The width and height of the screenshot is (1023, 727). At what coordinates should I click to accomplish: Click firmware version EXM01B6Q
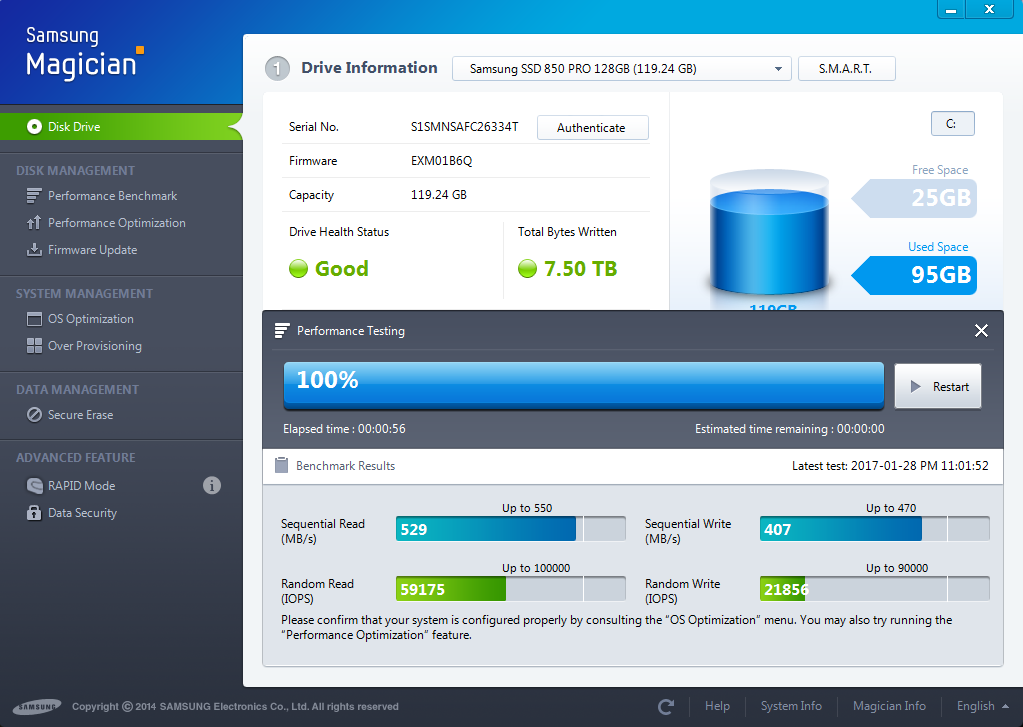(442, 161)
